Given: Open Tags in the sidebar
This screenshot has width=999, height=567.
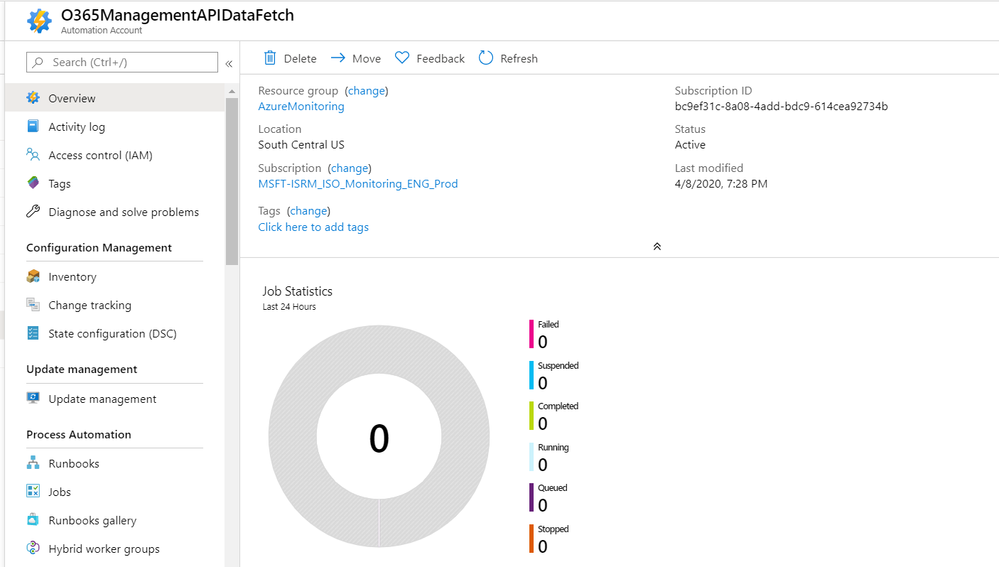Looking at the screenshot, I should pos(115,183).
